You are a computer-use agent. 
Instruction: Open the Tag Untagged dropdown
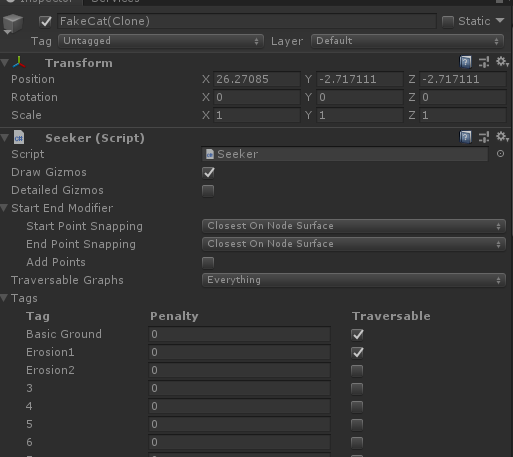coord(161,41)
